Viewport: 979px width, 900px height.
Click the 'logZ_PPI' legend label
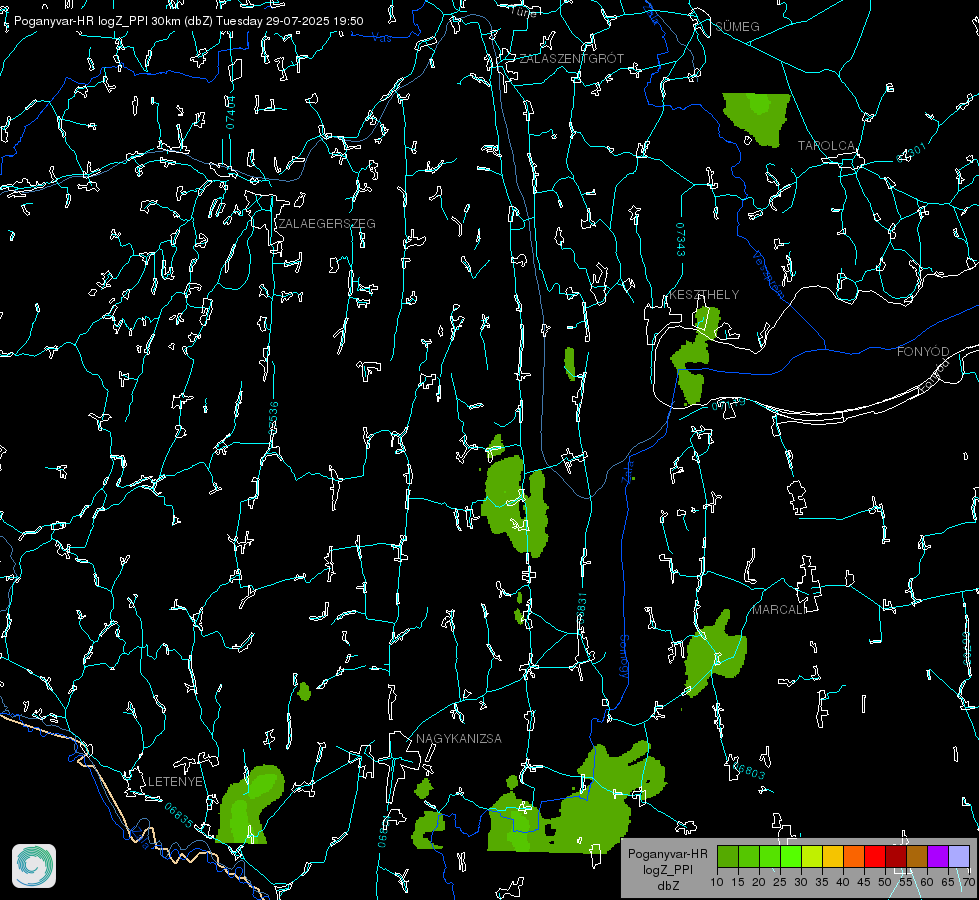(x=668, y=869)
